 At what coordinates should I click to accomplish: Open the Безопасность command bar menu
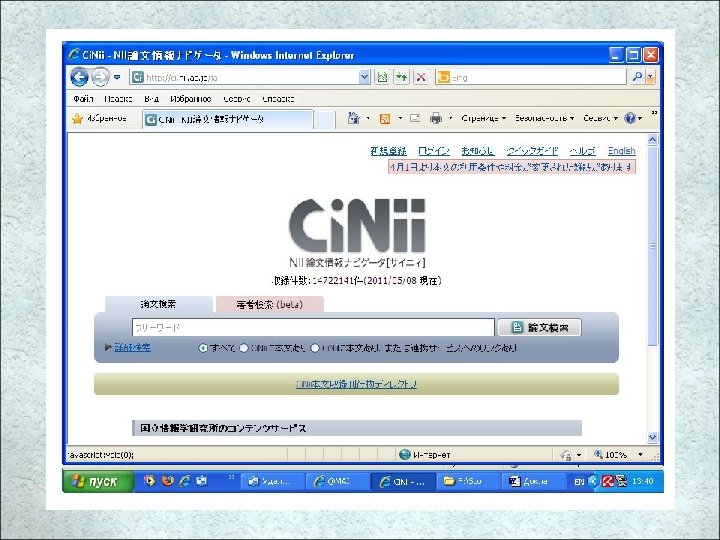click(x=545, y=118)
